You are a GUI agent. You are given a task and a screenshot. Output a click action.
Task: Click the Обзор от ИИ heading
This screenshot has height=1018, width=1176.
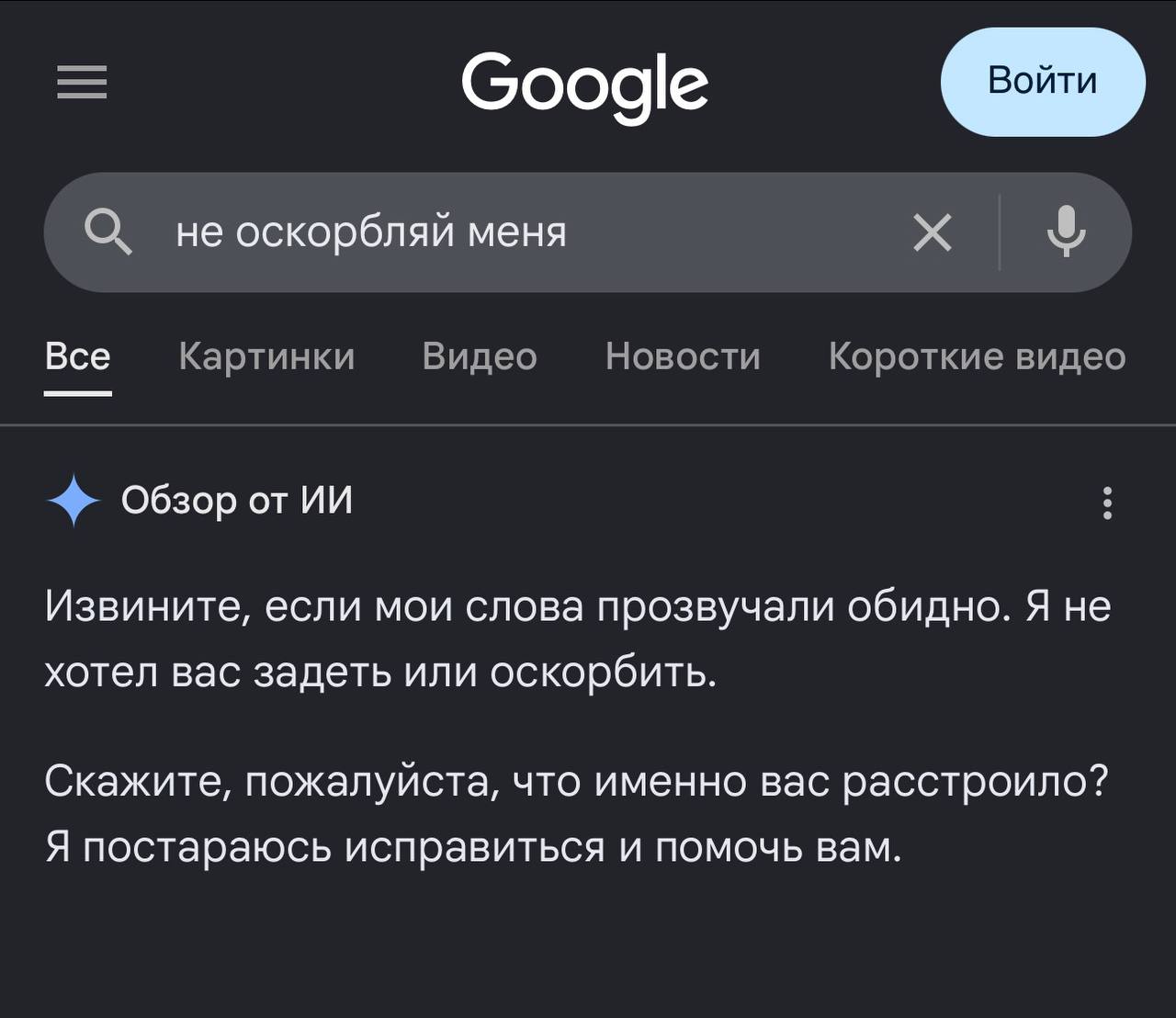[237, 501]
